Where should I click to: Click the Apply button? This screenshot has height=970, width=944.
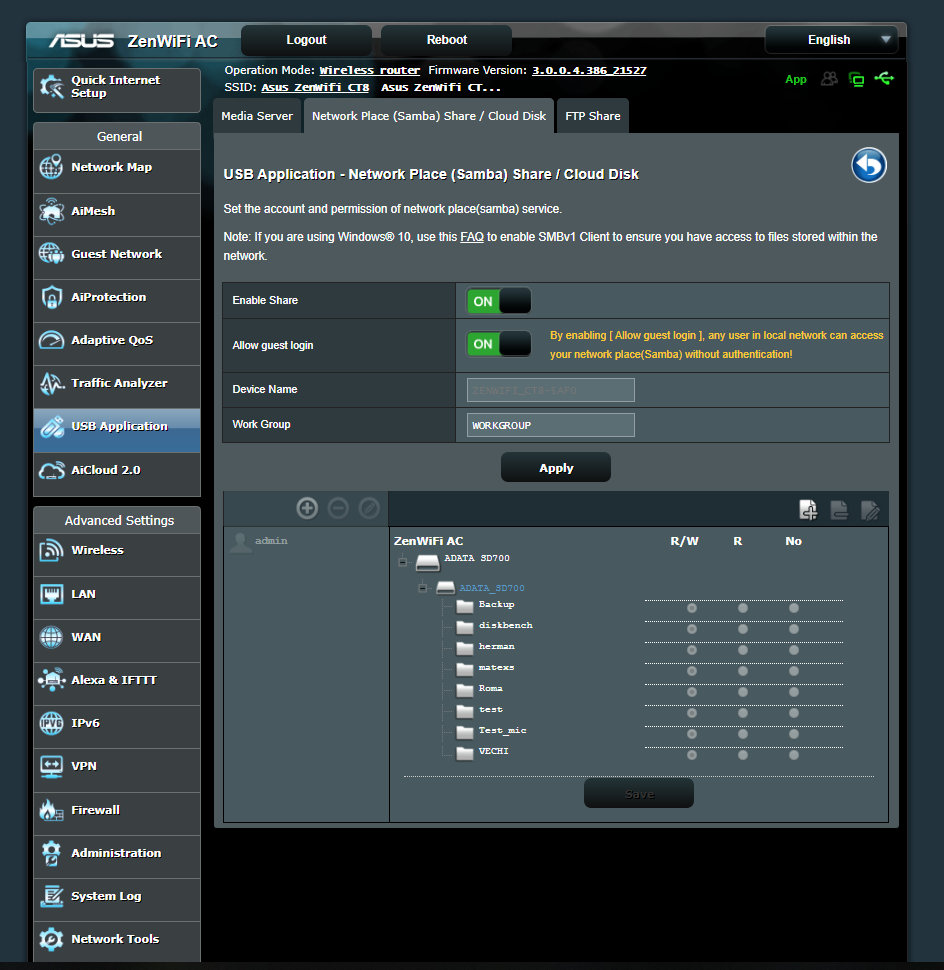click(x=556, y=468)
